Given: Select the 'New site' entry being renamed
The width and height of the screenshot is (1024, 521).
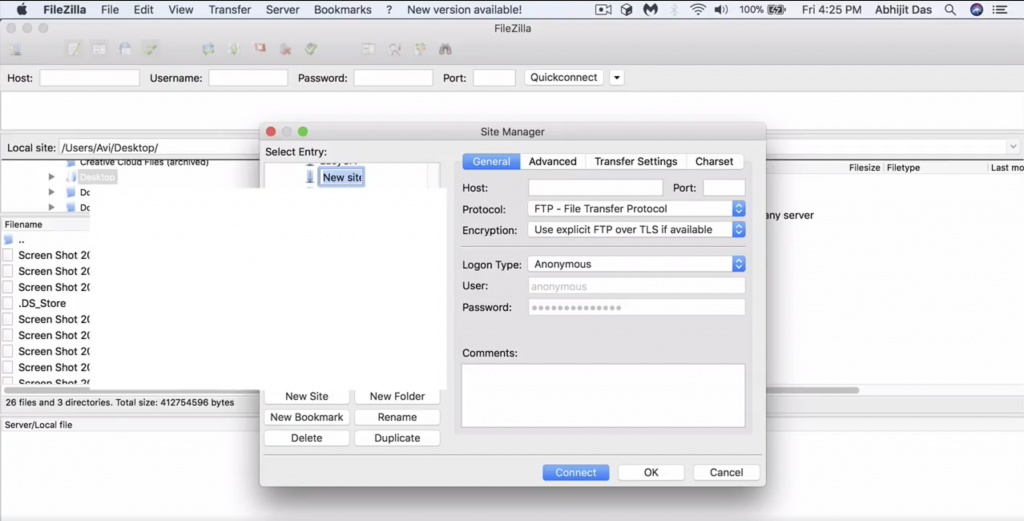Looking at the screenshot, I should [342, 178].
